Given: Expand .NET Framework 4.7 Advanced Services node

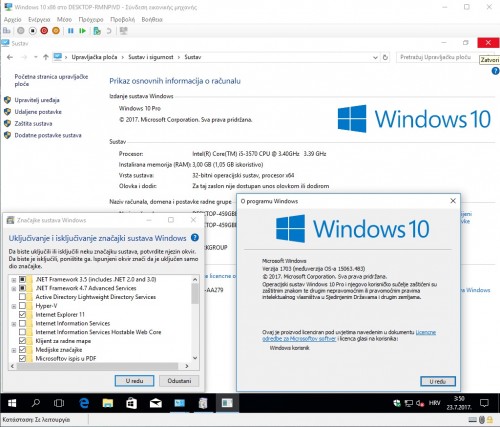Looking at the screenshot, I should [x=14, y=289].
